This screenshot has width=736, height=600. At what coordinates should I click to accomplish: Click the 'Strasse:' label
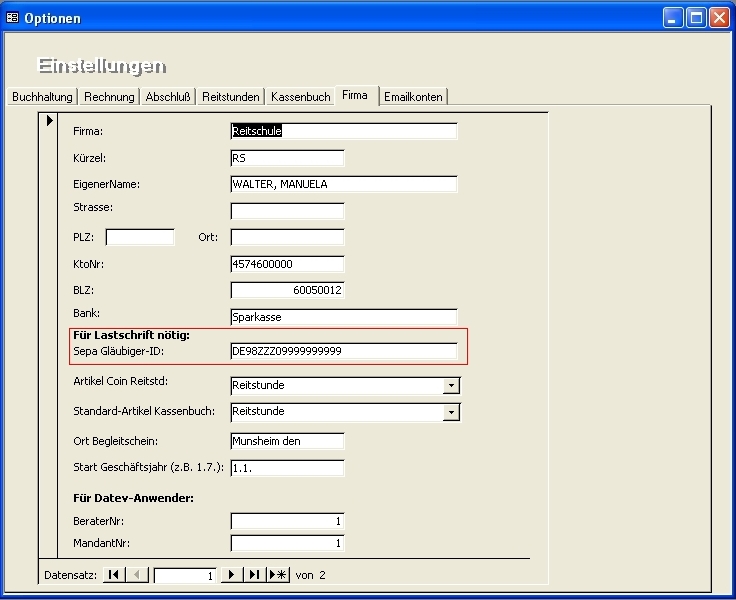[93, 207]
